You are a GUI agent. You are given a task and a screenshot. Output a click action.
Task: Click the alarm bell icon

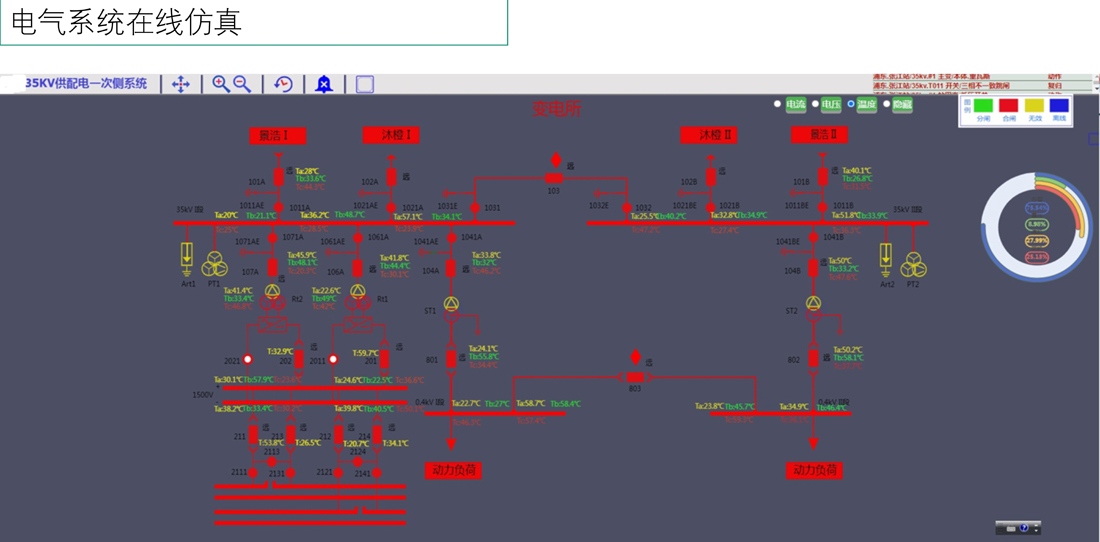click(x=323, y=84)
